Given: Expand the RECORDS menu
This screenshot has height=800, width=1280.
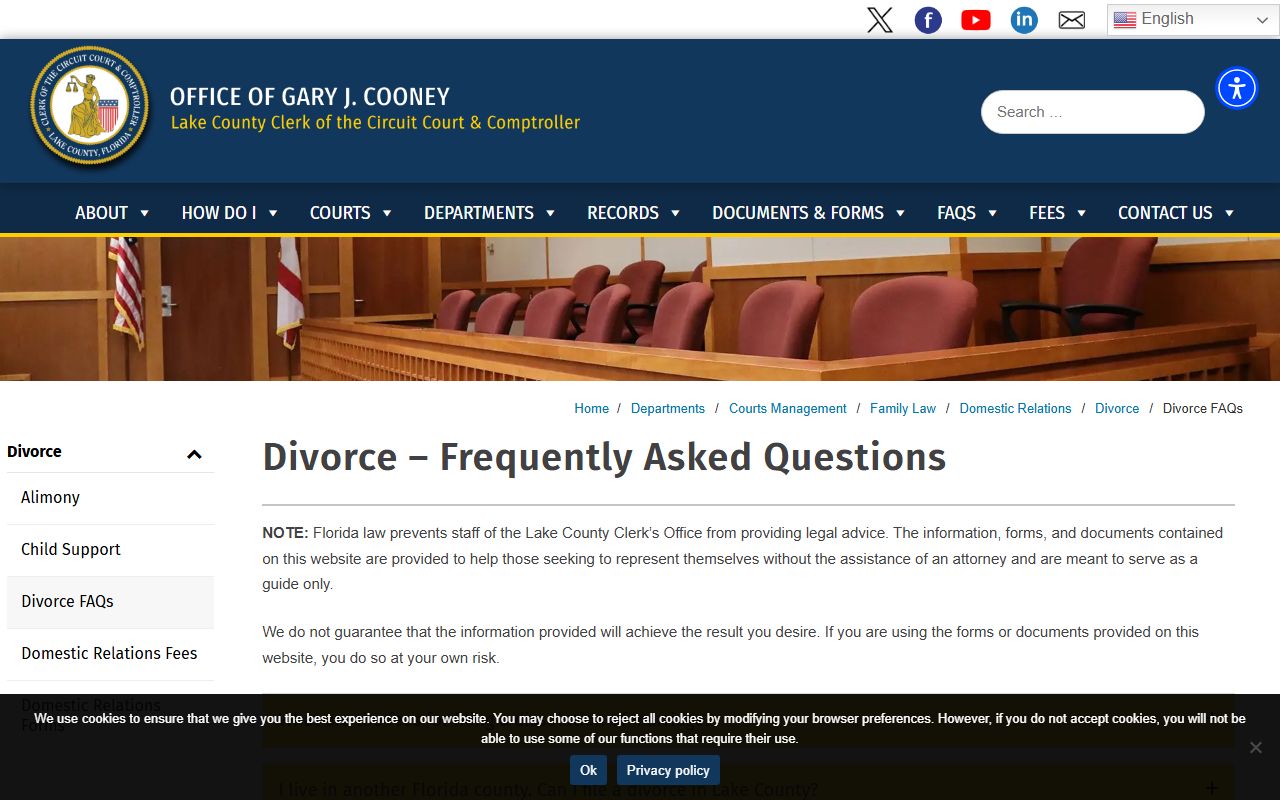Looking at the screenshot, I should [633, 212].
